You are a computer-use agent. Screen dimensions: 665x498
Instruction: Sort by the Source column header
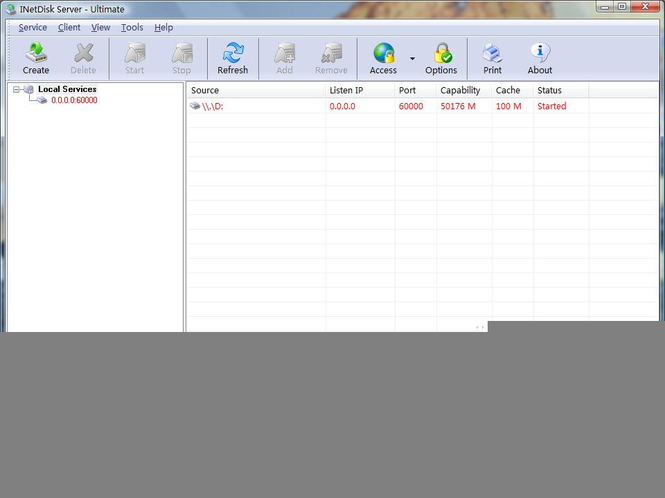coord(256,90)
